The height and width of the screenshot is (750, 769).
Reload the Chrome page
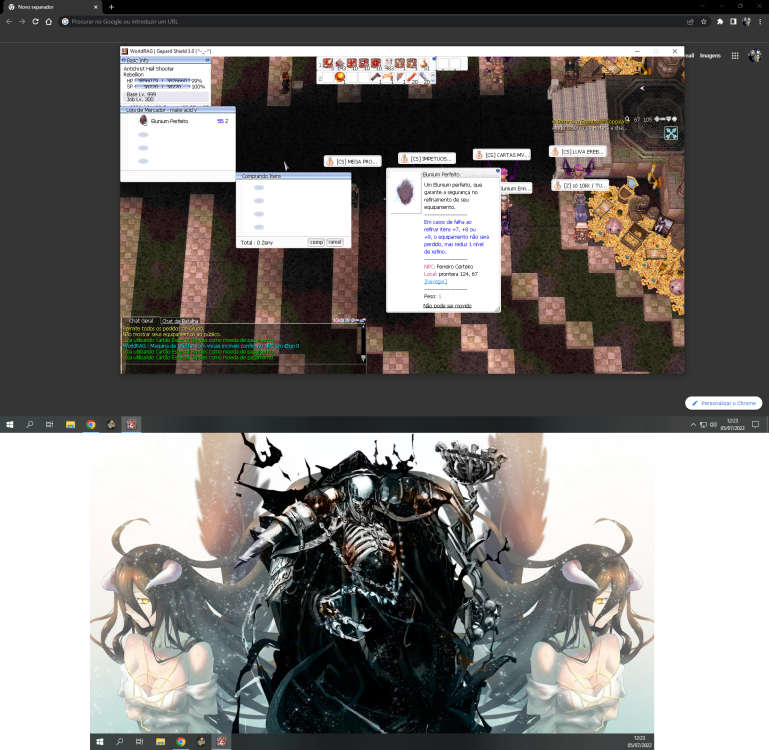click(x=35, y=22)
